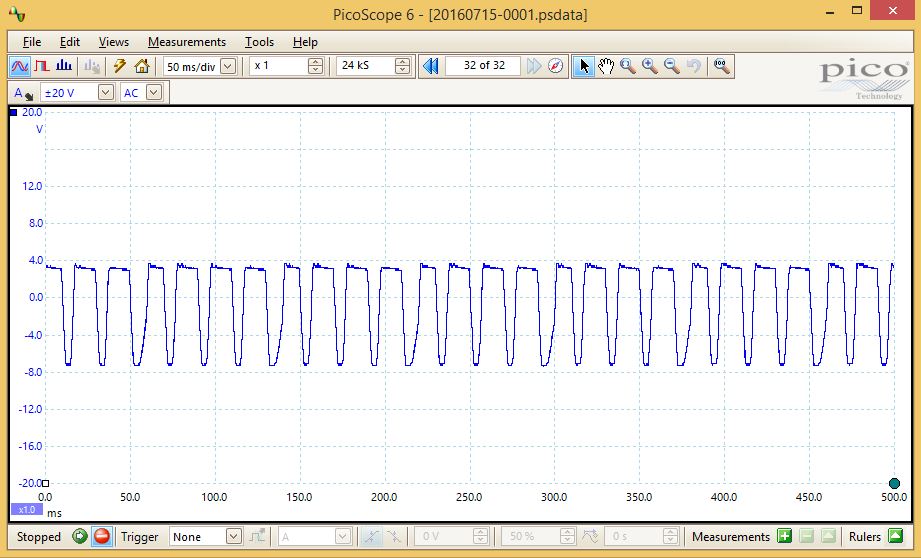Click the Home display icon
This screenshot has height=558, width=921.
coord(141,66)
